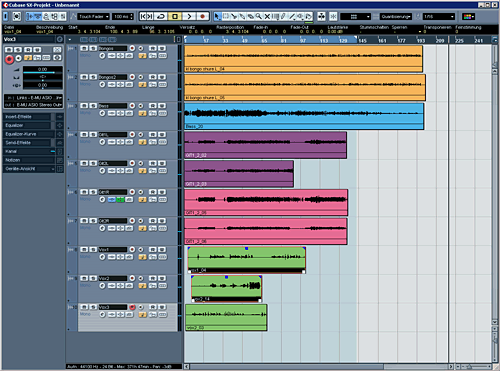
Task: Enable monitor on the Bongos2 track
Action: (x=141, y=77)
